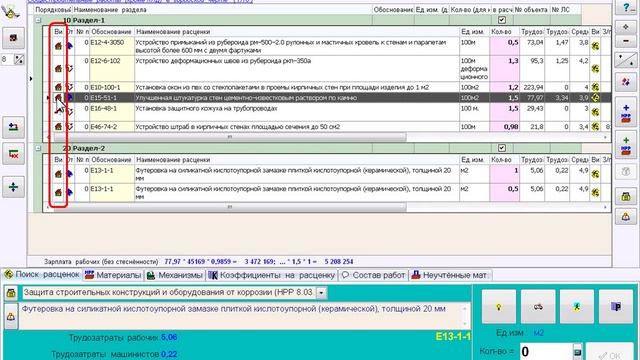Viewport: 640px width, 360px height.
Task: Click the worker figure button in the search panel
Action: point(577,307)
